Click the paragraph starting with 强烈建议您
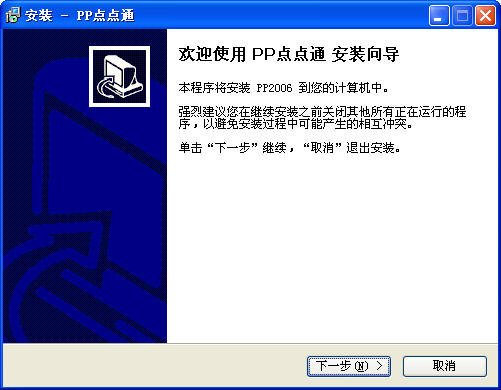501x390 pixels. pyautogui.click(x=322, y=118)
